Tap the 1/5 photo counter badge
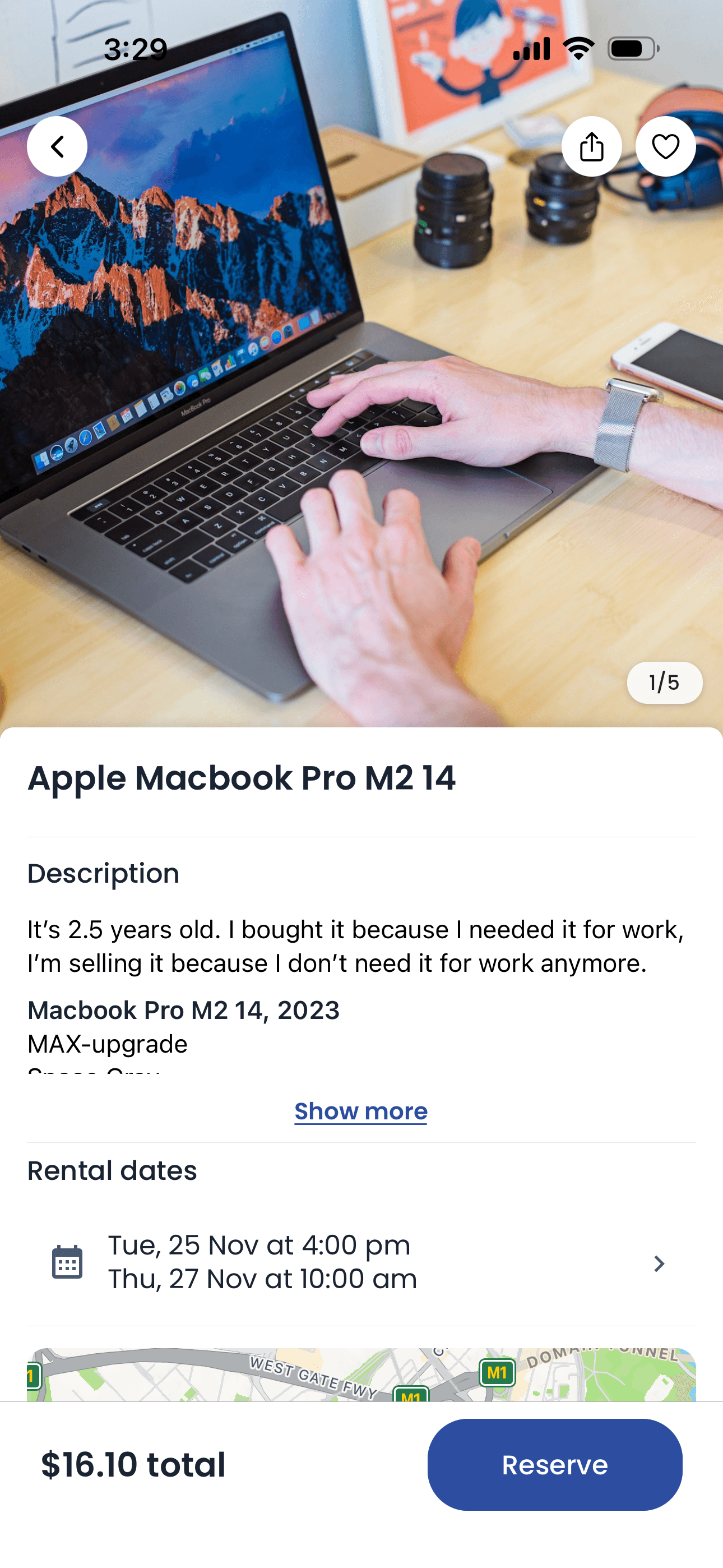Viewport: 723px width, 1568px height. click(665, 682)
